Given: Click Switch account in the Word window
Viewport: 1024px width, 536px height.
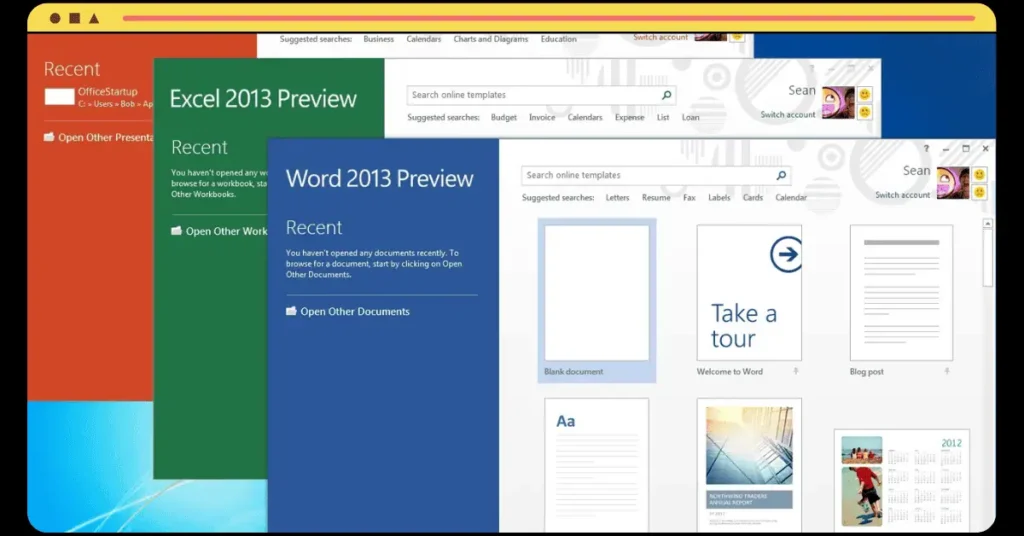Looking at the screenshot, I should pyautogui.click(x=903, y=195).
